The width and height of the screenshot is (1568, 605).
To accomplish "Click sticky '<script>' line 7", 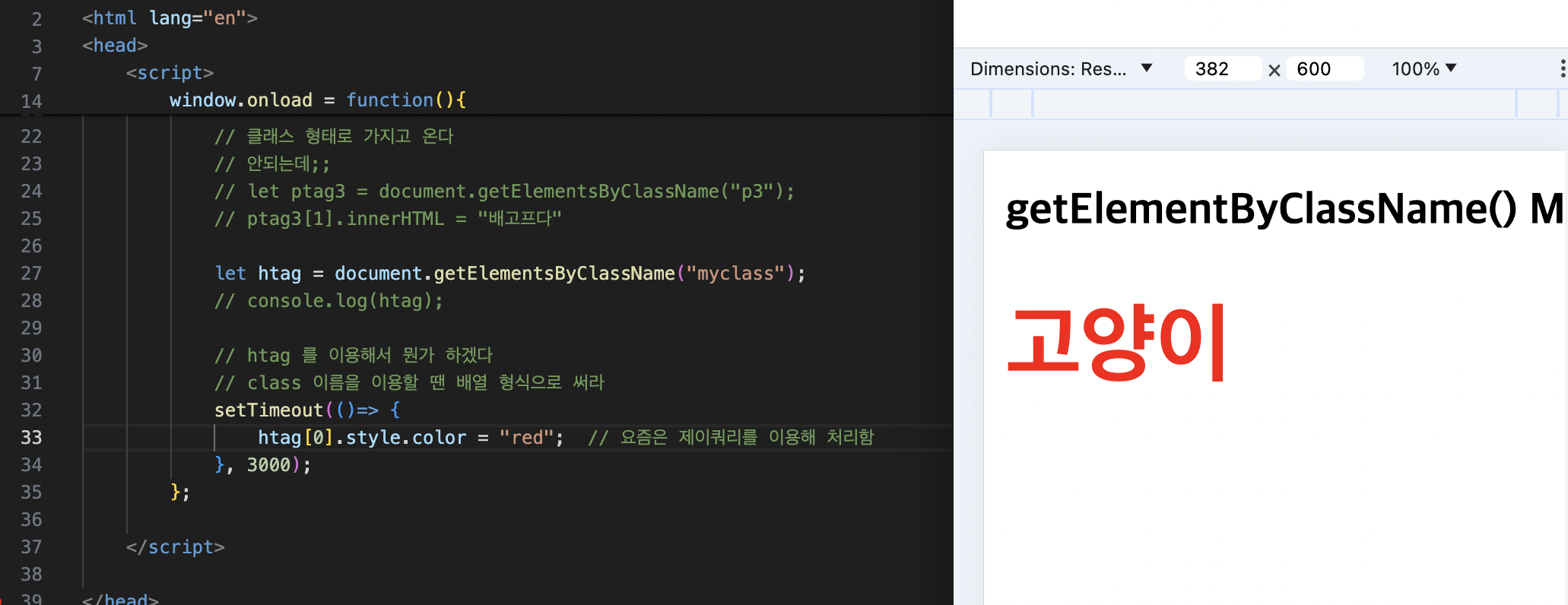I will [170, 73].
